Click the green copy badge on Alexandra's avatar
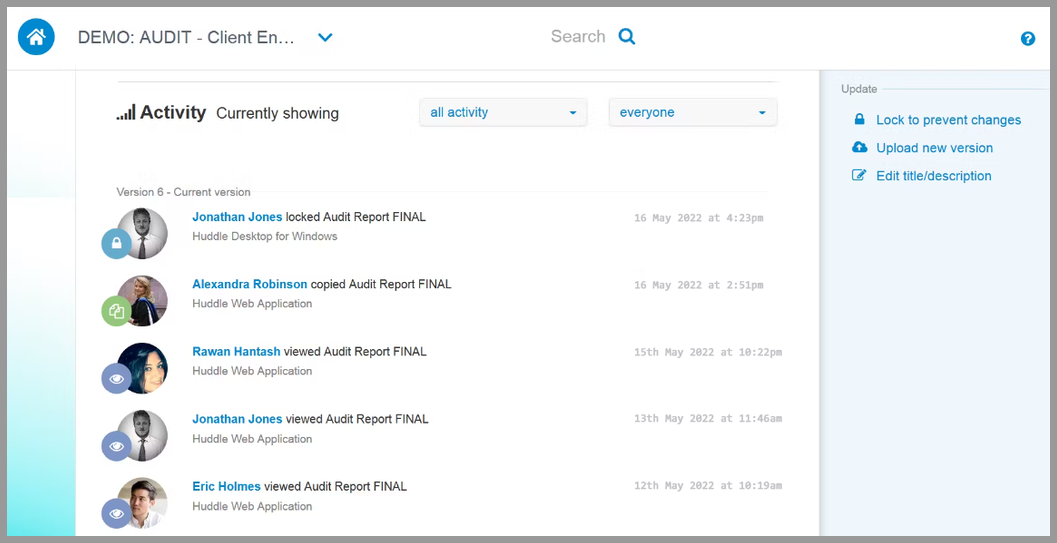 [117, 311]
